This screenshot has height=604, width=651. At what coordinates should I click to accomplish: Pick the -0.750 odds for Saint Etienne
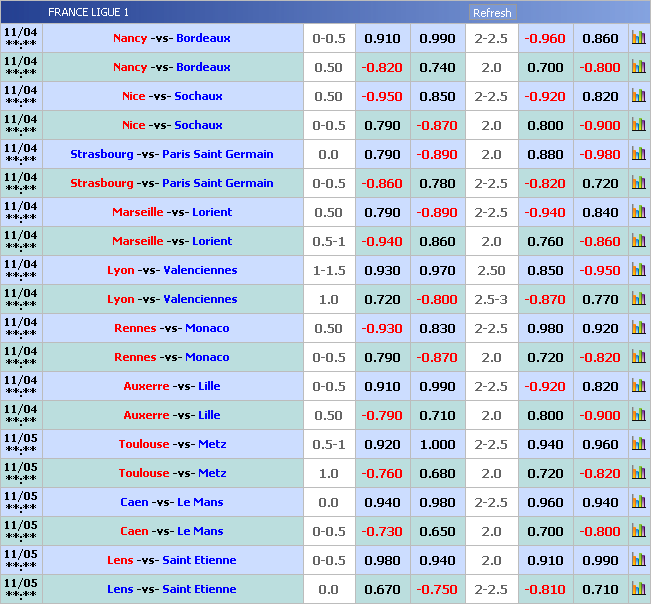tap(437, 589)
